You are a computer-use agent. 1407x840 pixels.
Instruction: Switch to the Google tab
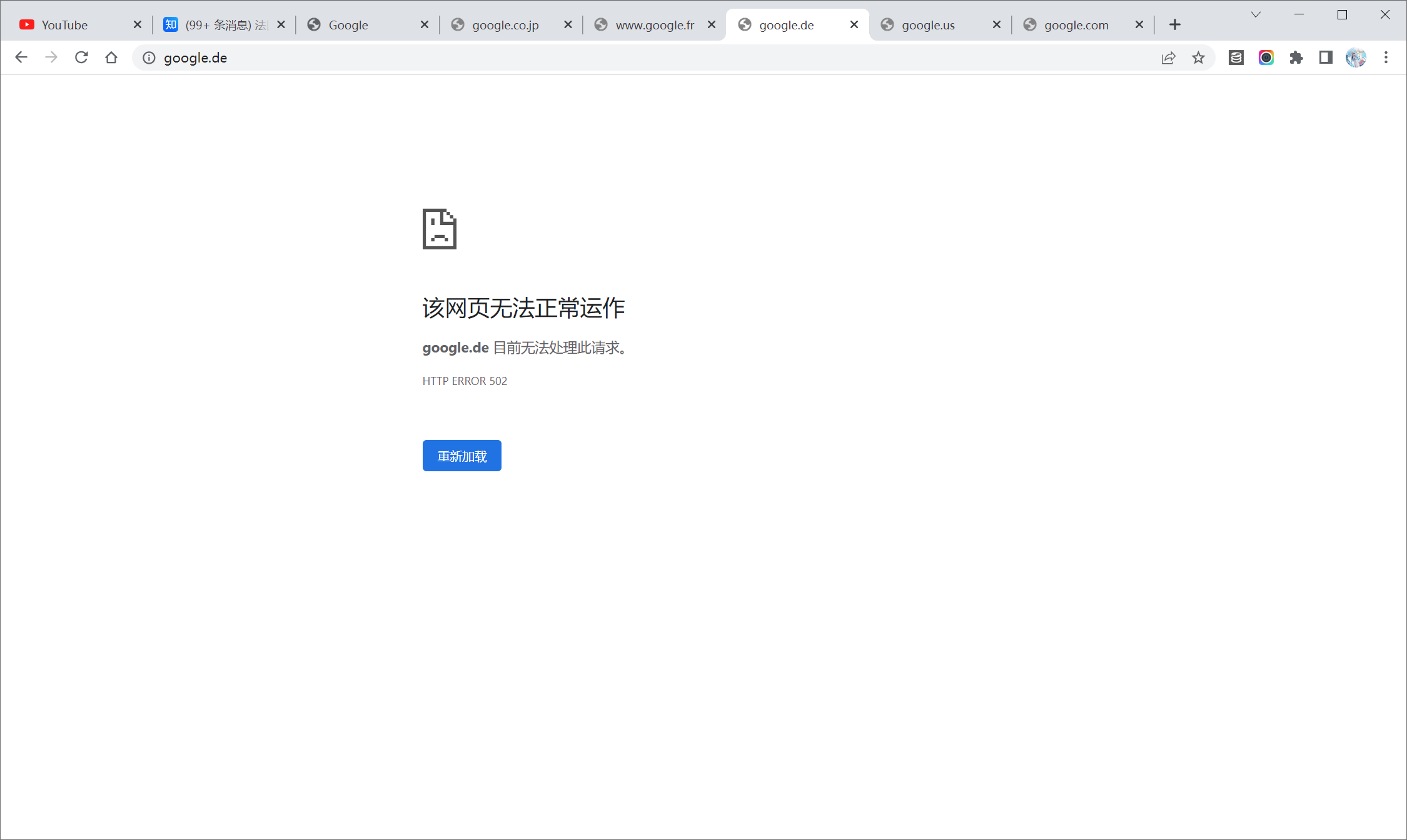pos(368,24)
